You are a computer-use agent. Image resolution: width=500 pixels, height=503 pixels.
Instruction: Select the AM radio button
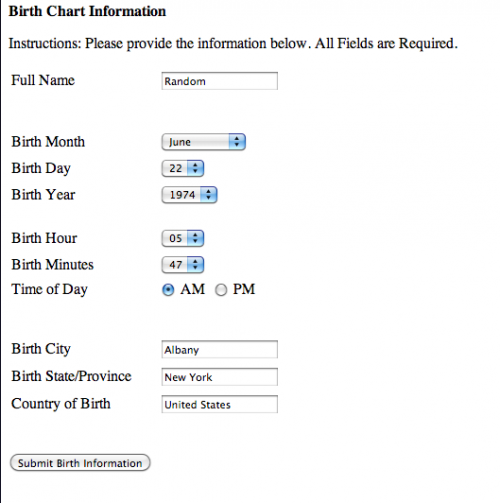tap(168, 290)
